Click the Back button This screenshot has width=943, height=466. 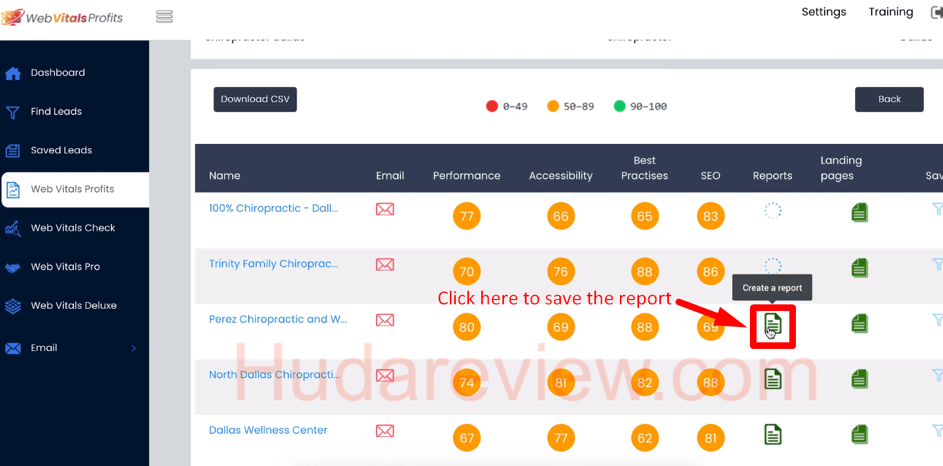(889, 99)
